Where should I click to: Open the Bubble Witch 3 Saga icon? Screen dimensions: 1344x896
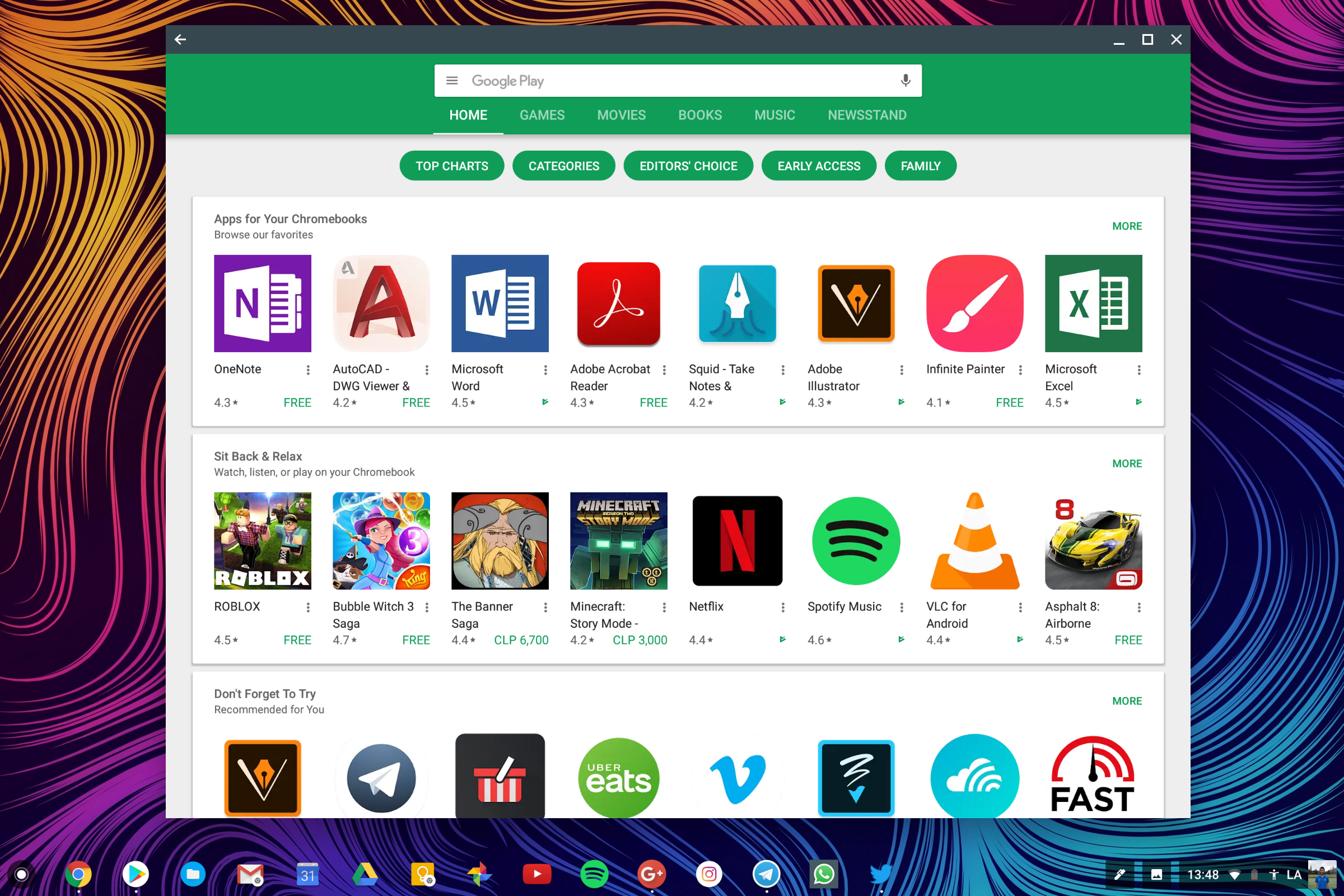point(381,540)
